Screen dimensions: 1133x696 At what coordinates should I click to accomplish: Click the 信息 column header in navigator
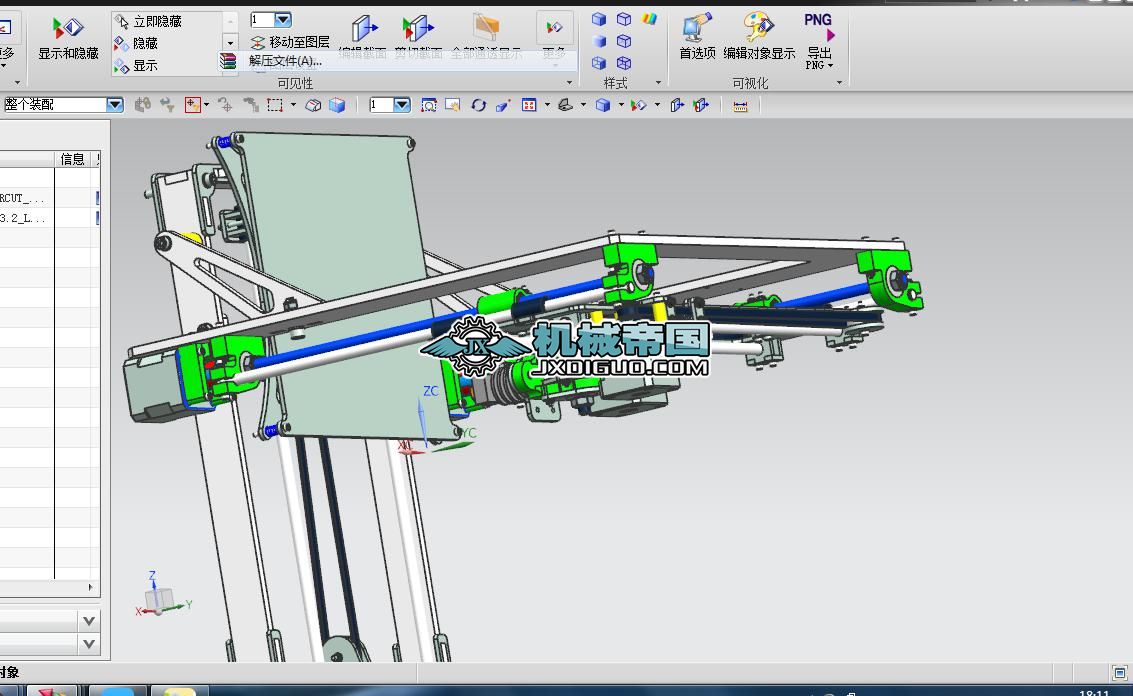tap(73, 159)
